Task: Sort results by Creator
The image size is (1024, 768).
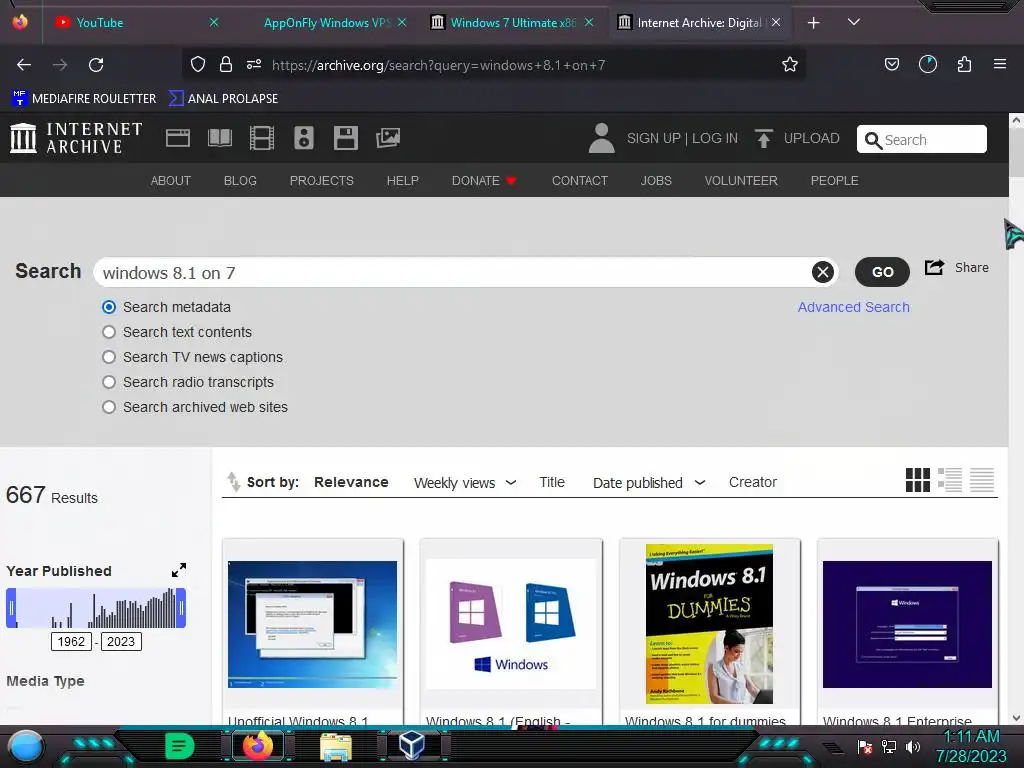Action: pos(752,482)
